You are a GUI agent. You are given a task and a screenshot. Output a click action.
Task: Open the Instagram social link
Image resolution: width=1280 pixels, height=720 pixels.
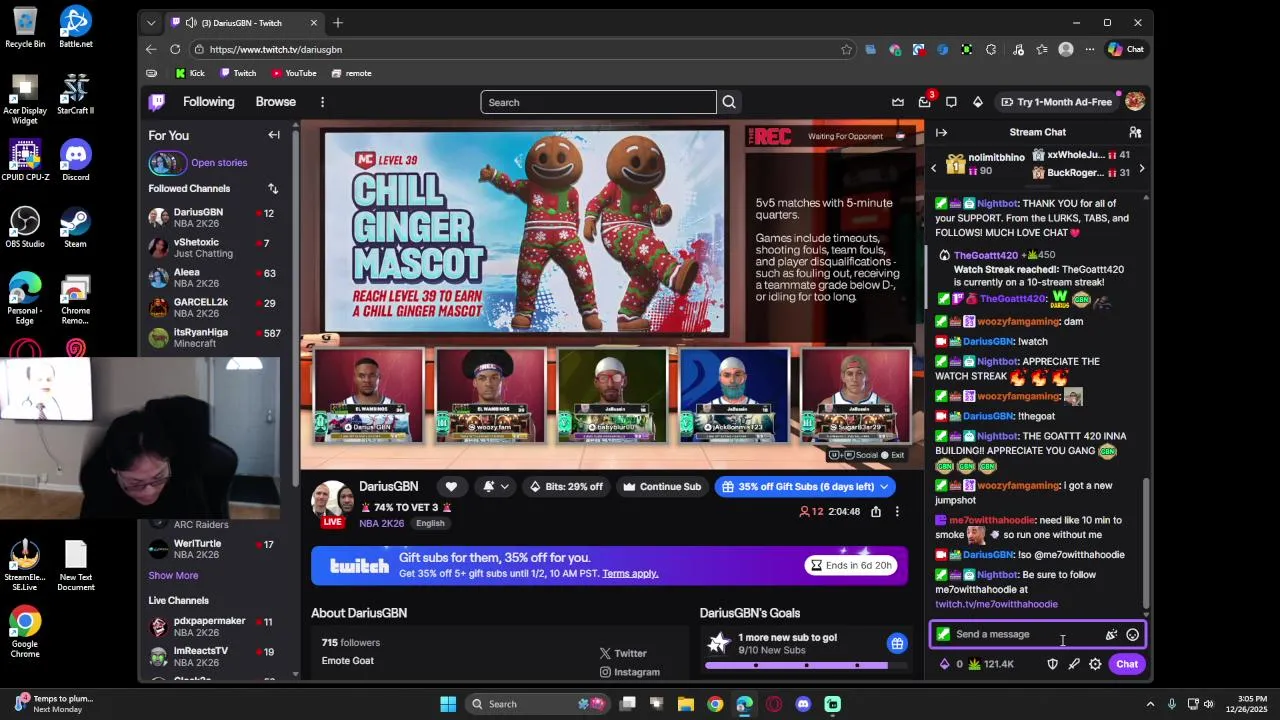tap(630, 672)
